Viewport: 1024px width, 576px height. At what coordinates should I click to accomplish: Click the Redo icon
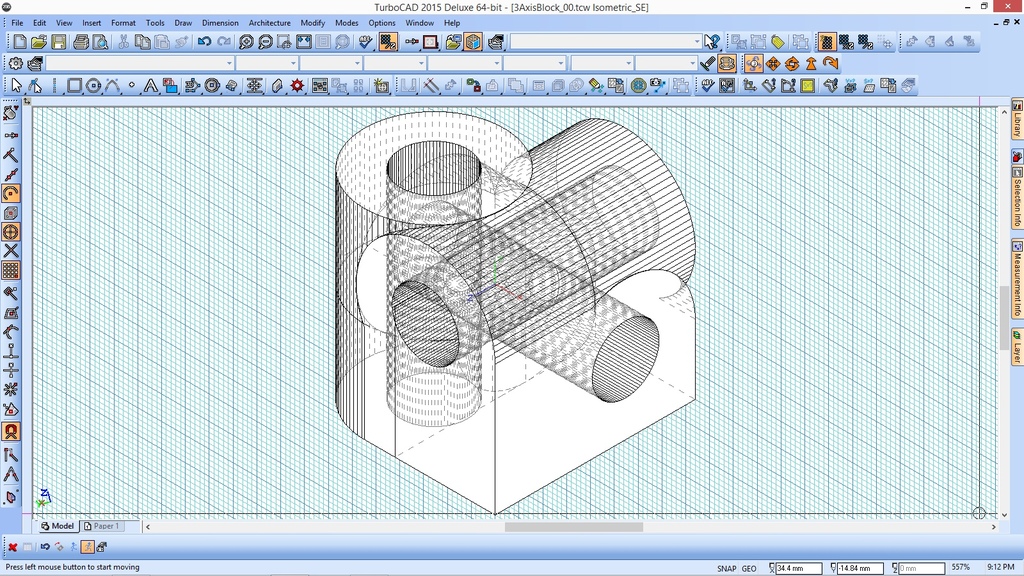point(223,41)
